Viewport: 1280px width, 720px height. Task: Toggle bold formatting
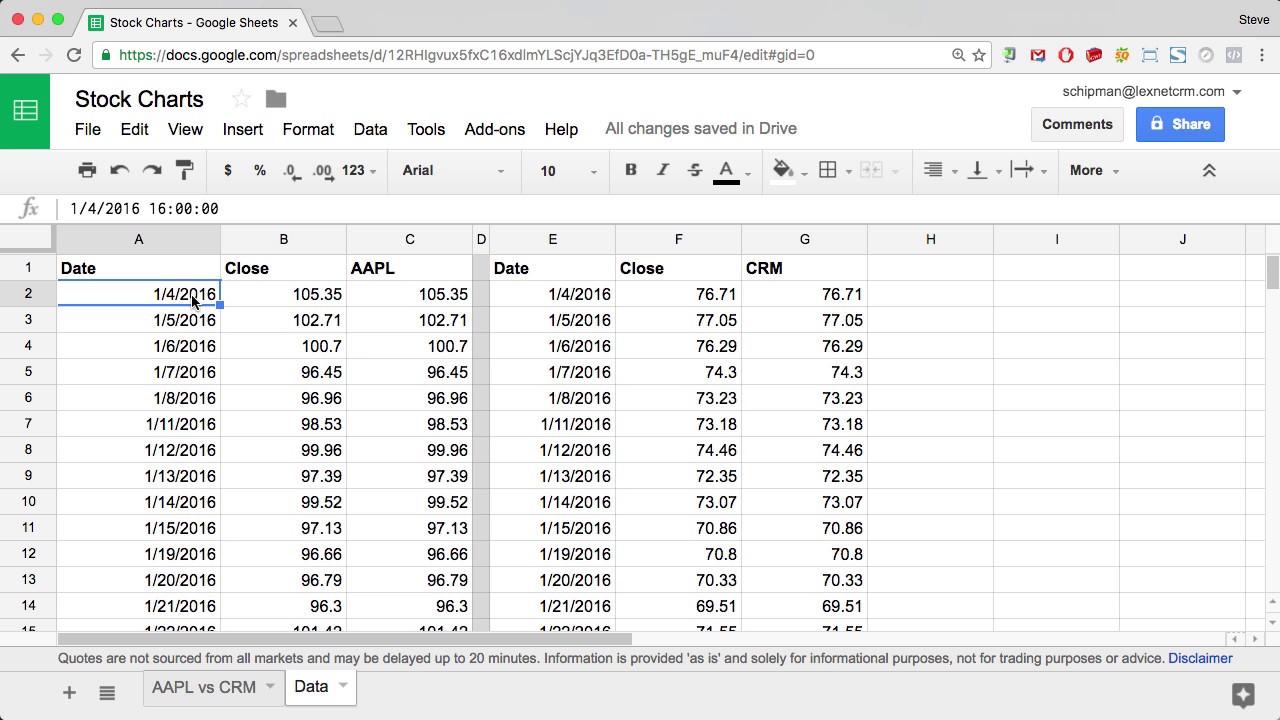pyautogui.click(x=631, y=170)
